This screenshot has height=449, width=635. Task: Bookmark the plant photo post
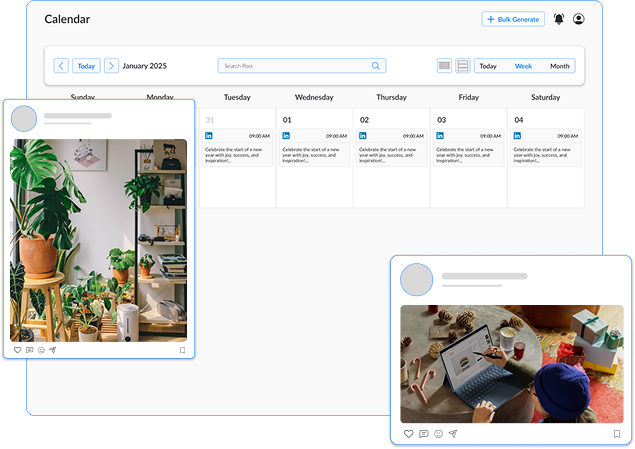(x=182, y=350)
